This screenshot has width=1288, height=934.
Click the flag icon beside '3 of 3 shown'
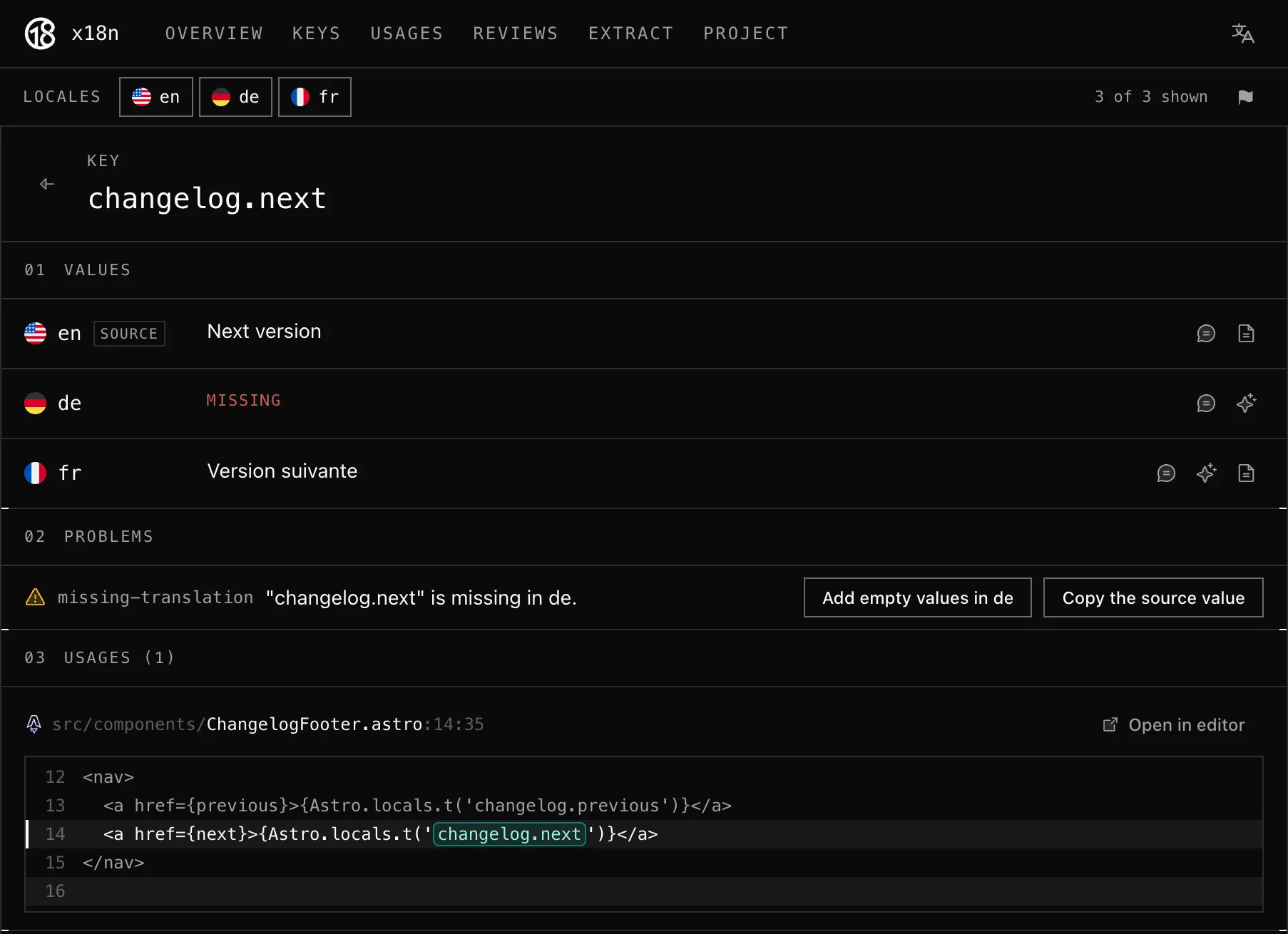point(1245,97)
